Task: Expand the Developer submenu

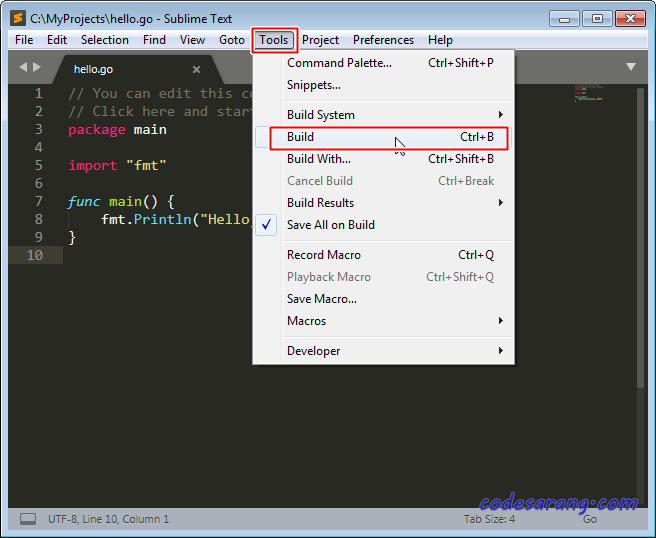Action: coord(384,351)
